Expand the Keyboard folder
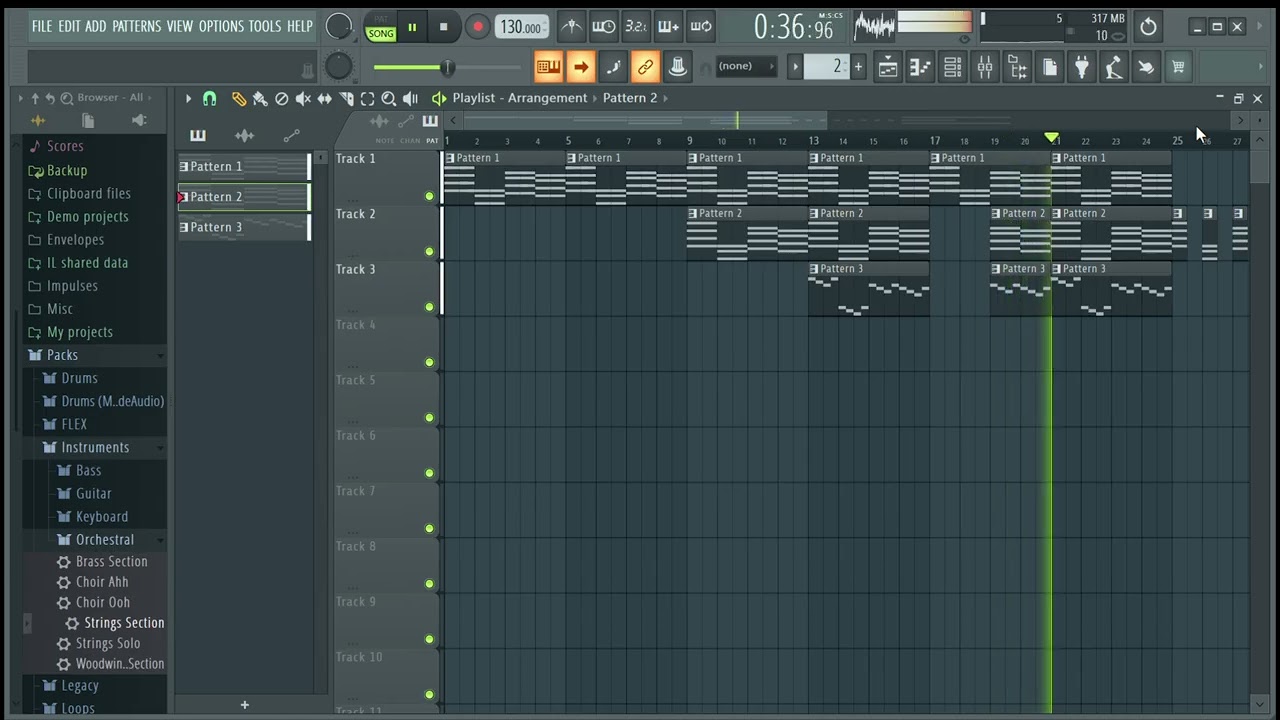The image size is (1280, 720). tap(101, 517)
